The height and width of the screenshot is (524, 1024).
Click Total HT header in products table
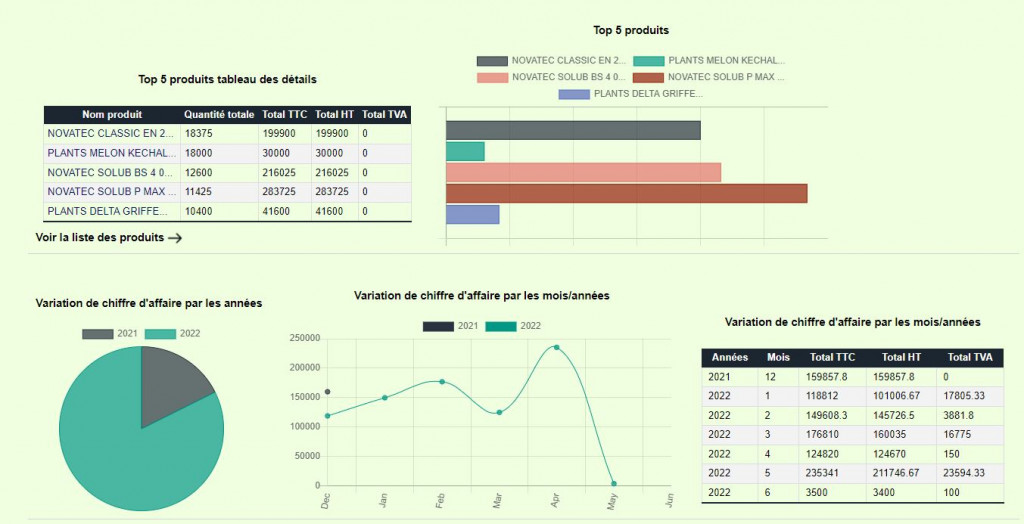[x=334, y=114]
